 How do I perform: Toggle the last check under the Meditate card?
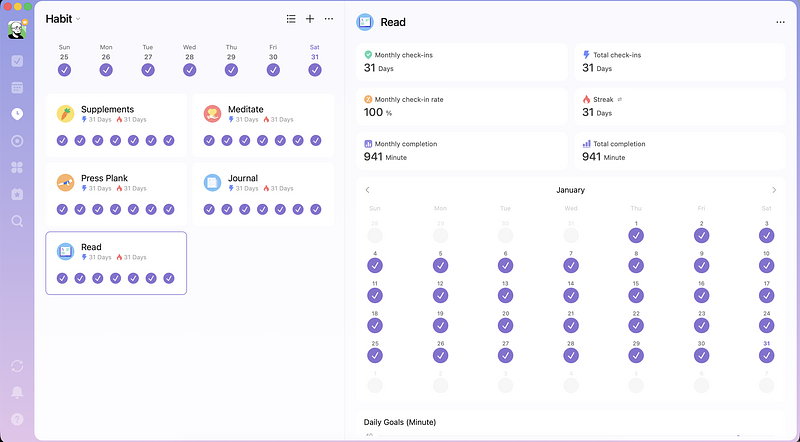coord(316,140)
